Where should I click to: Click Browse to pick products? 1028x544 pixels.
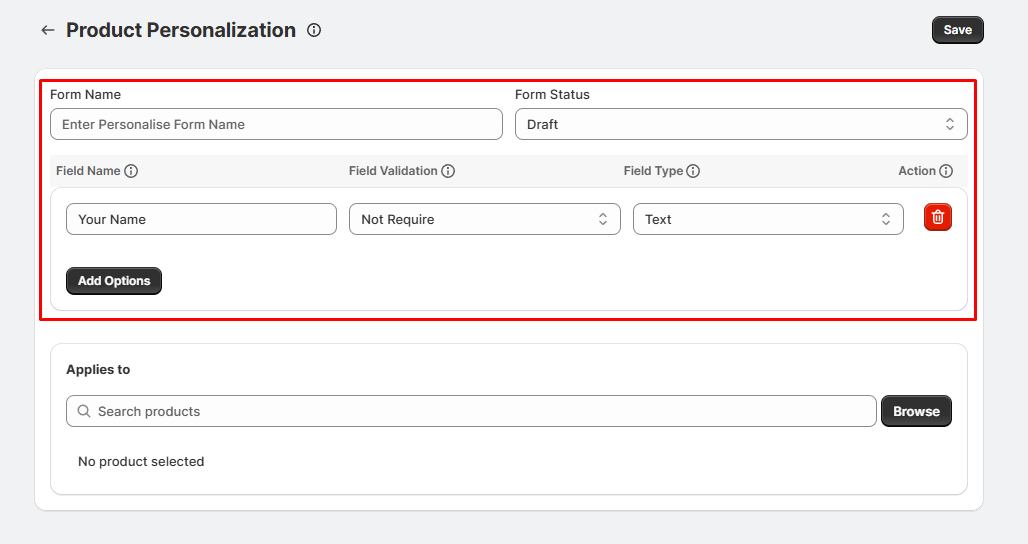(x=916, y=411)
